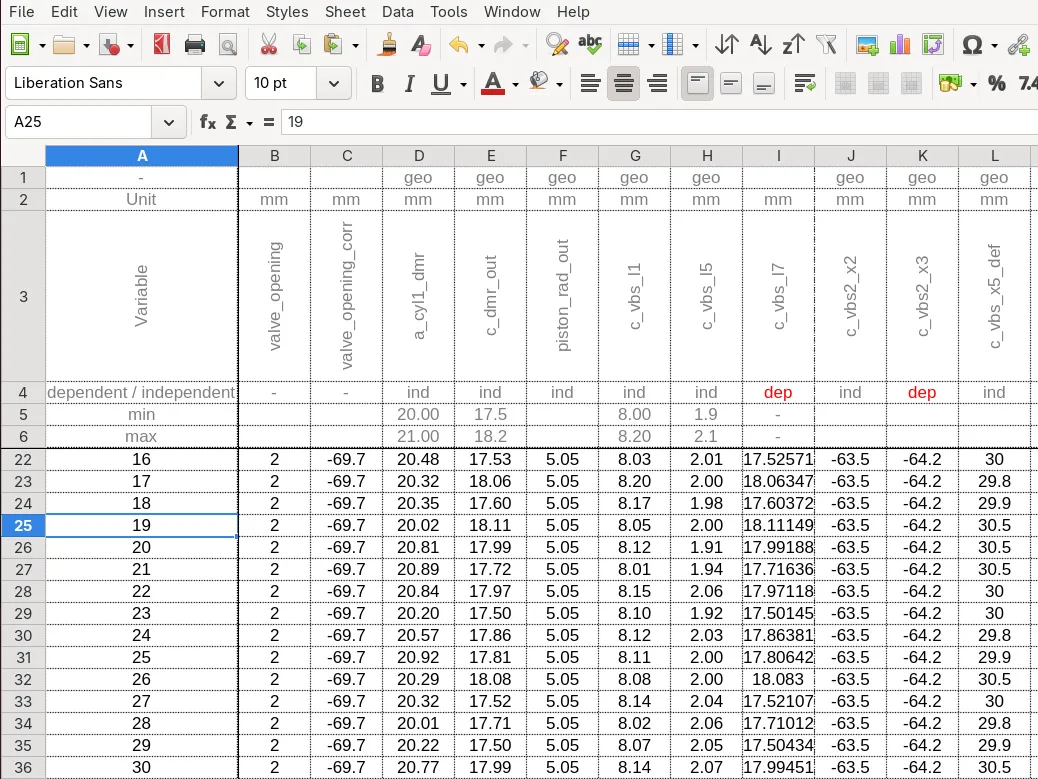This screenshot has height=779, width=1038.
Task: Insert a special character
Action: pyautogui.click(x=972, y=45)
